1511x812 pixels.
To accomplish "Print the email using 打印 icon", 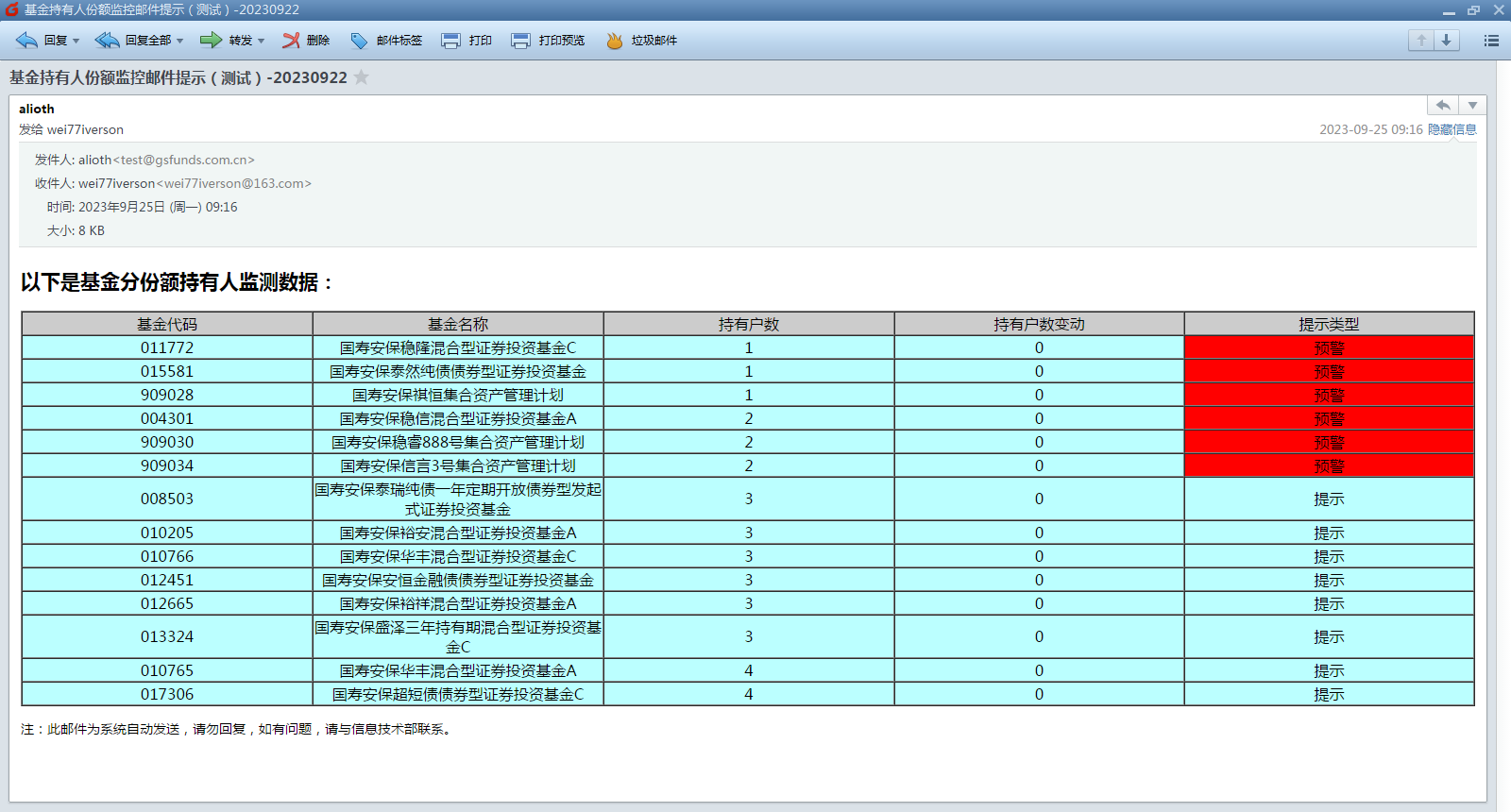I will pos(451,41).
